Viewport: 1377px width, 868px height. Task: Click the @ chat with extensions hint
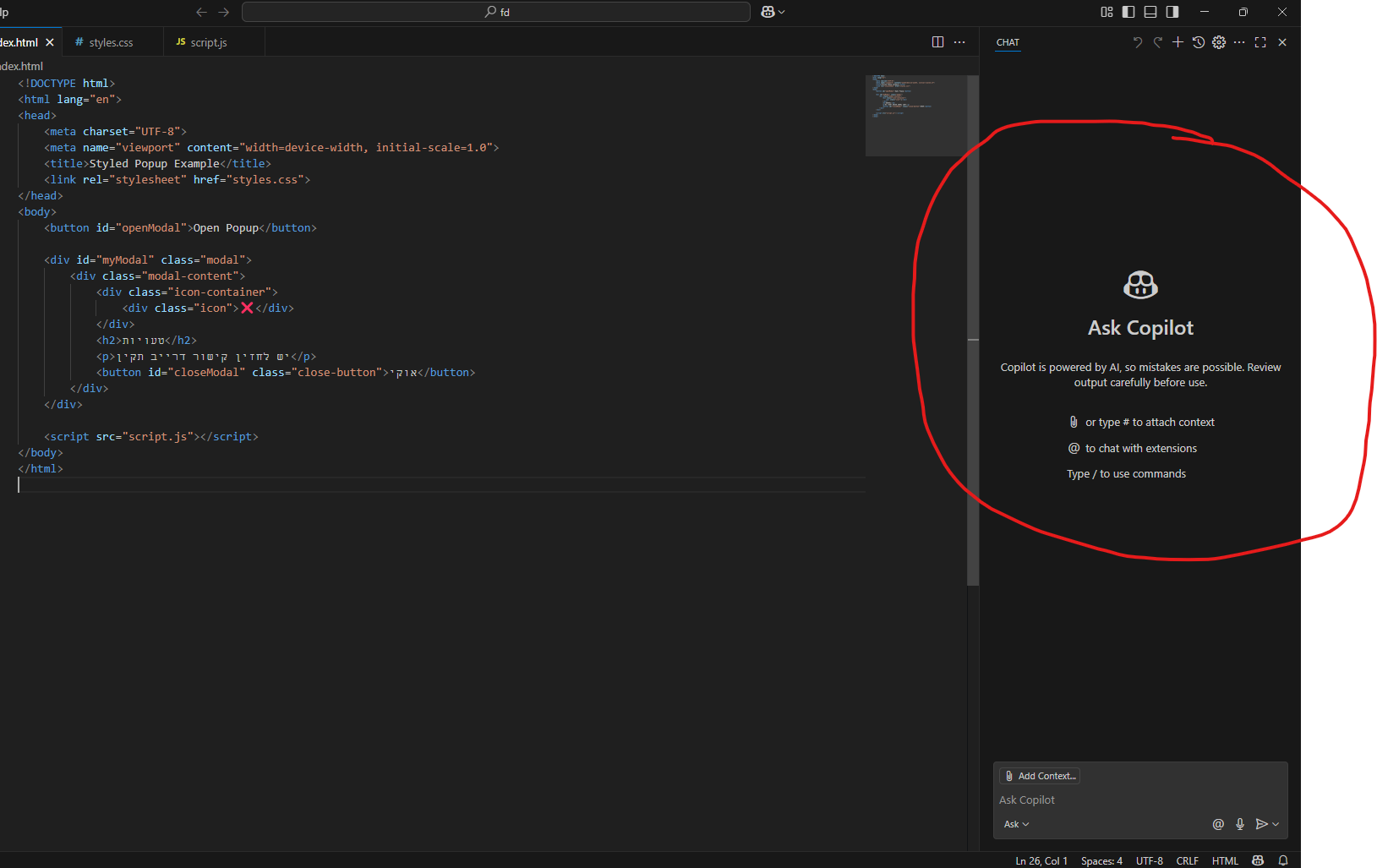1133,448
